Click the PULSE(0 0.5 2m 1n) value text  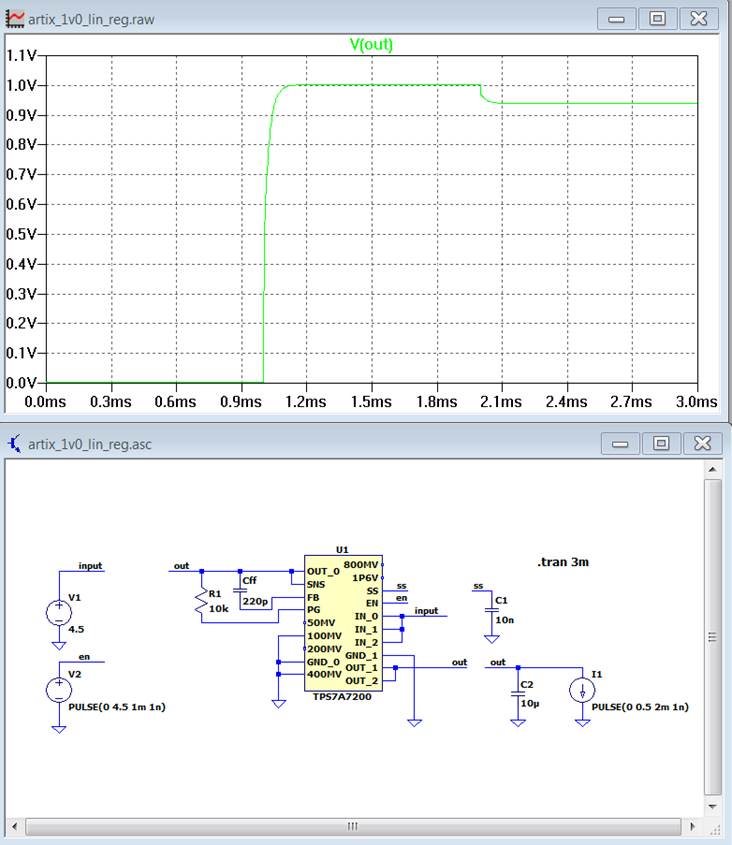pyautogui.click(x=640, y=707)
